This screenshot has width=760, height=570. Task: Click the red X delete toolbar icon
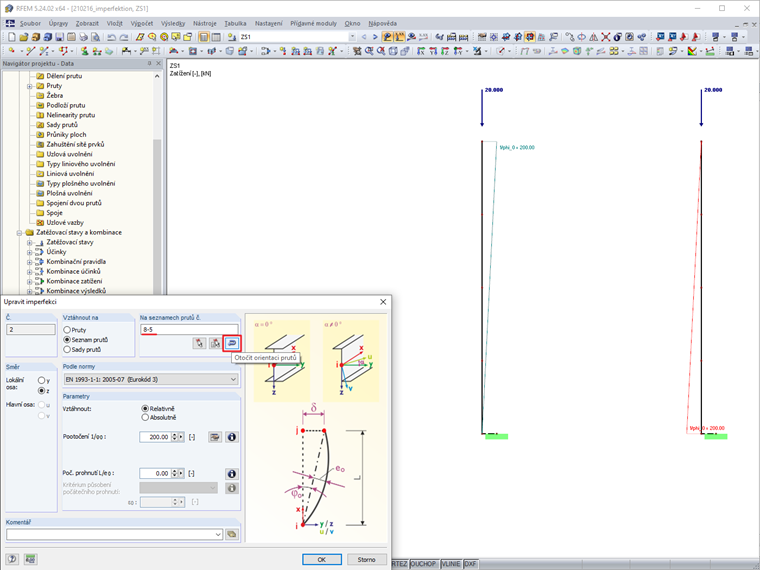[x=605, y=37]
